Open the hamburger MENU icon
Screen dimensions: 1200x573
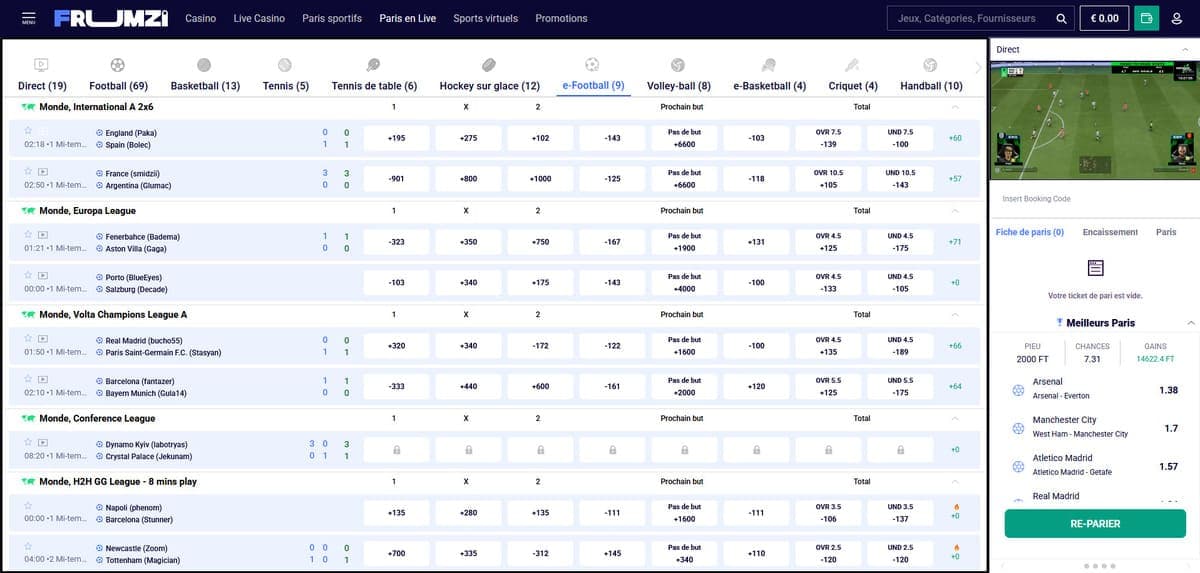28,18
